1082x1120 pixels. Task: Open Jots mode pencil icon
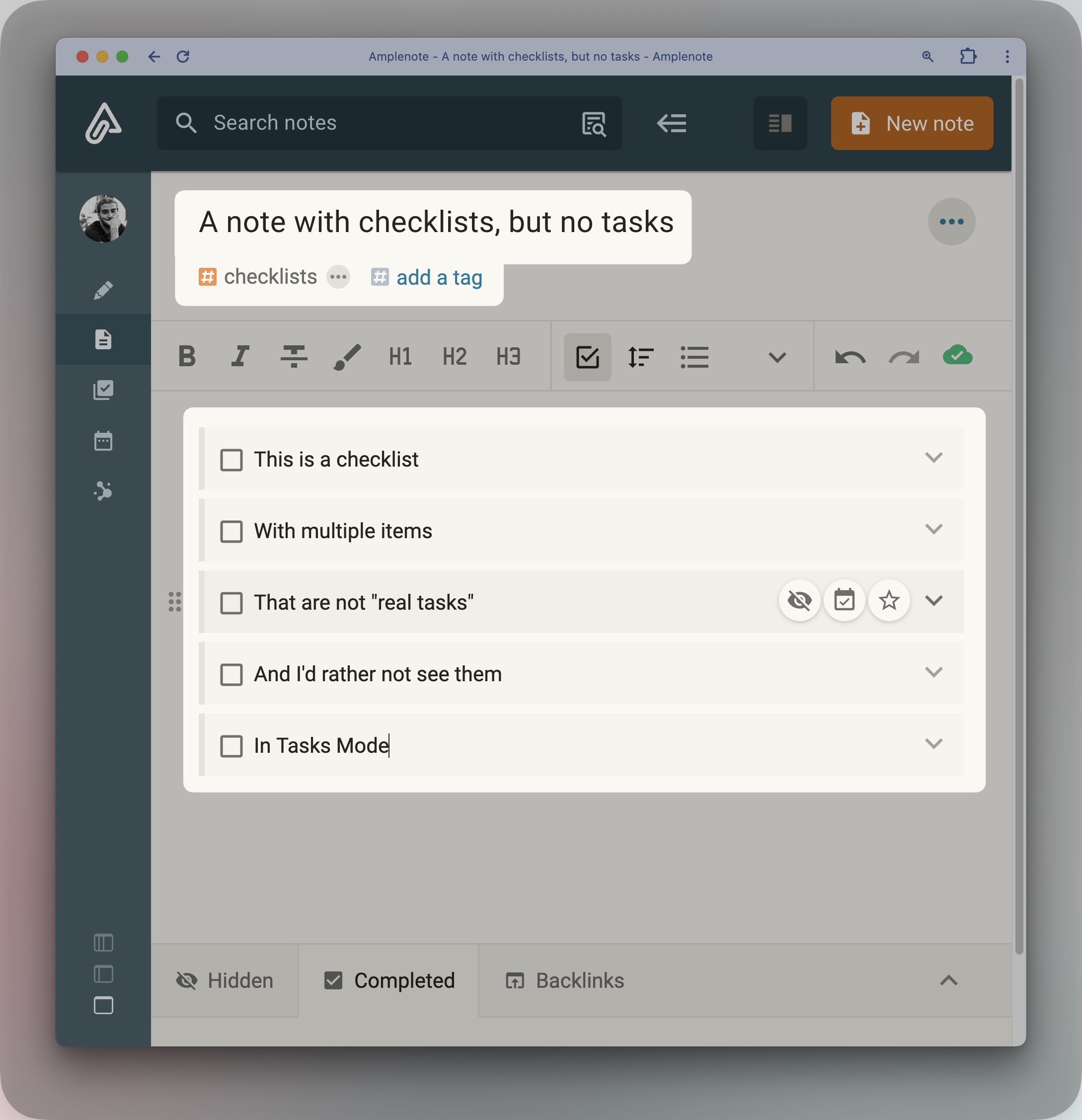click(x=103, y=290)
